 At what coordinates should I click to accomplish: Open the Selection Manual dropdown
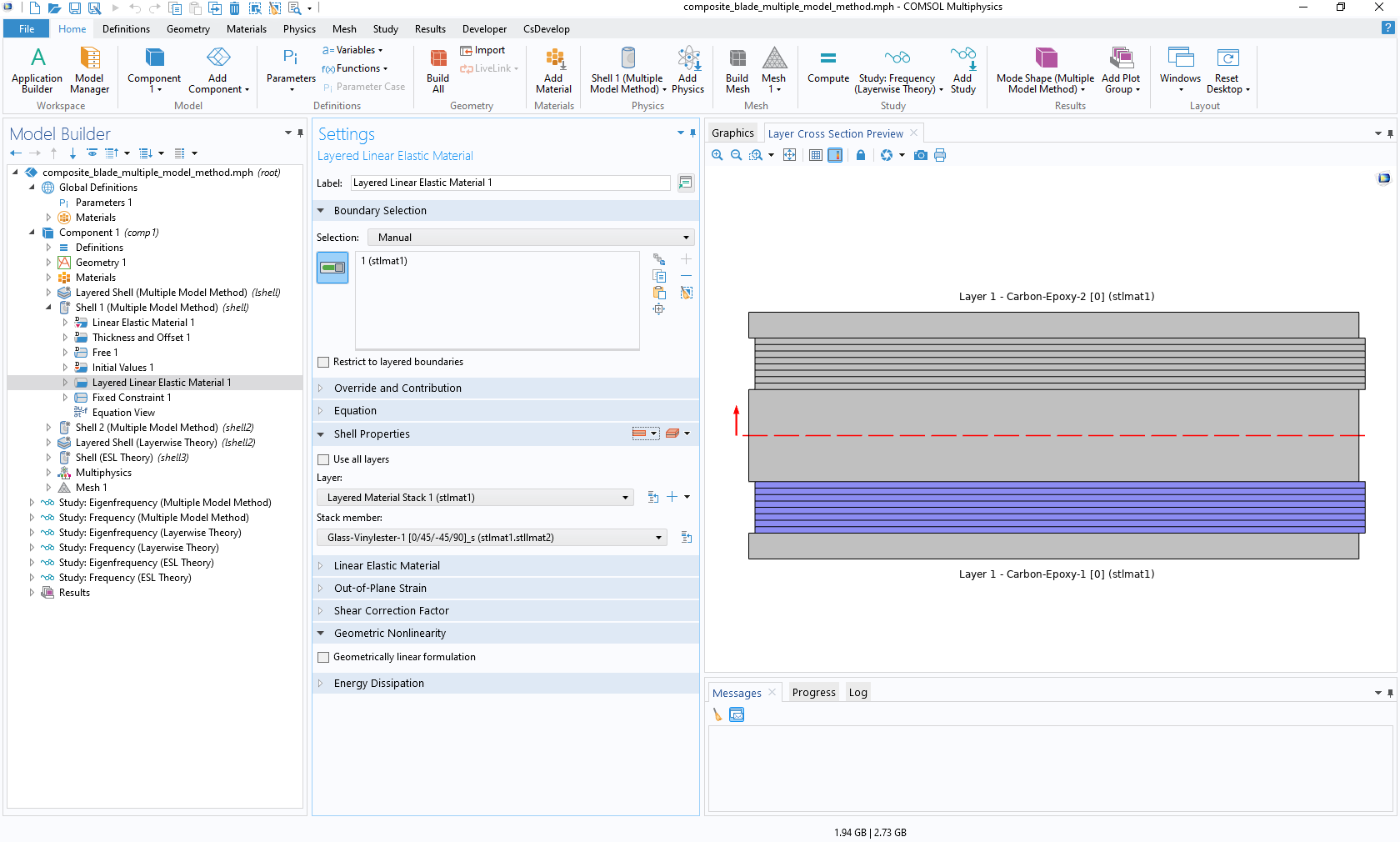click(x=531, y=238)
